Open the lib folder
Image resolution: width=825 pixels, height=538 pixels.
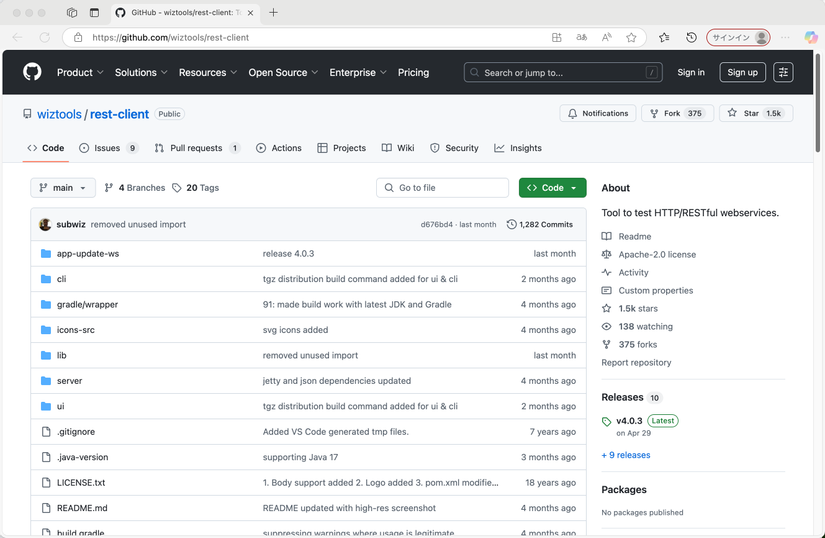(62, 356)
